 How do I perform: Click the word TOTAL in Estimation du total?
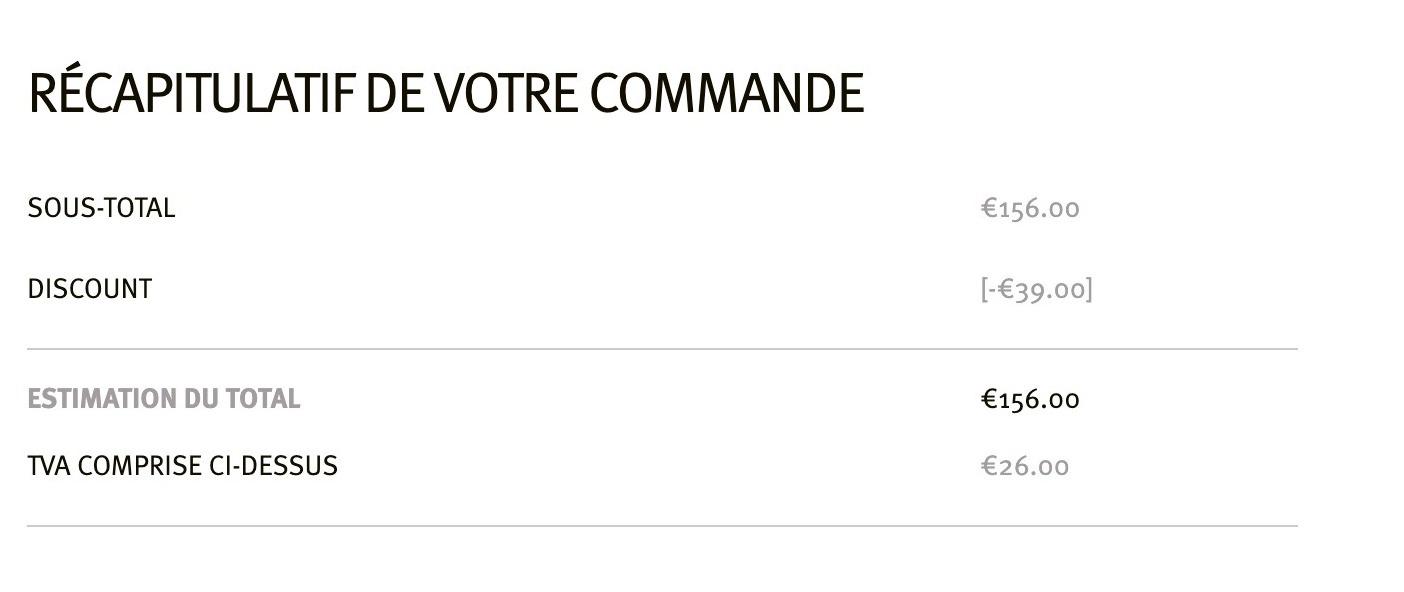tap(262, 399)
